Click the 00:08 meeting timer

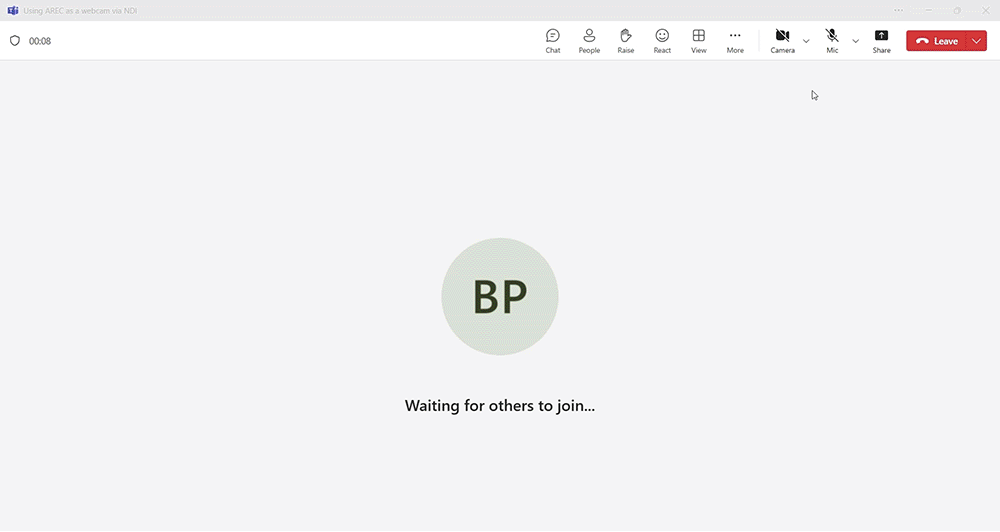[40, 41]
